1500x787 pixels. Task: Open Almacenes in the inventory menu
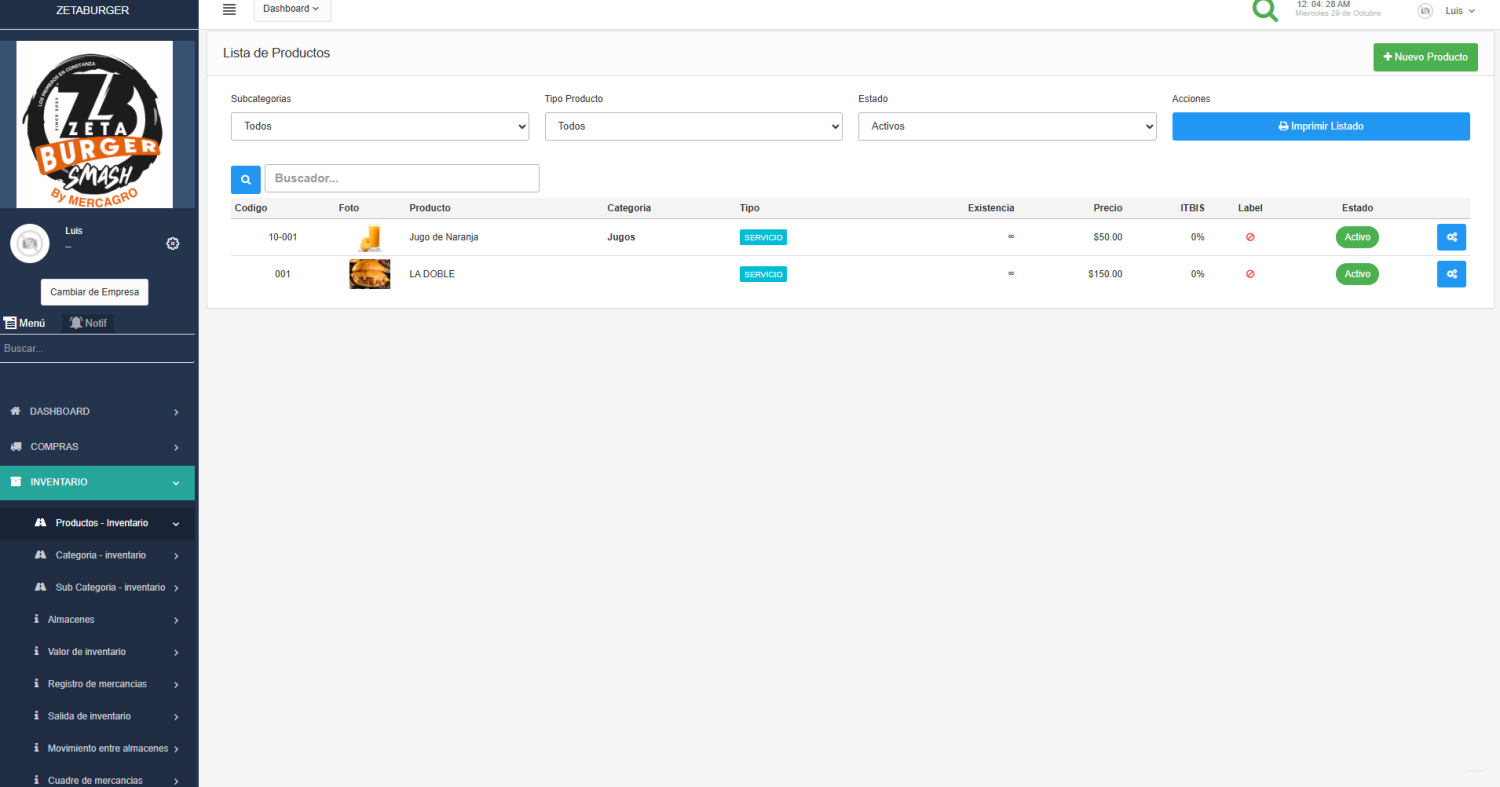71,620
